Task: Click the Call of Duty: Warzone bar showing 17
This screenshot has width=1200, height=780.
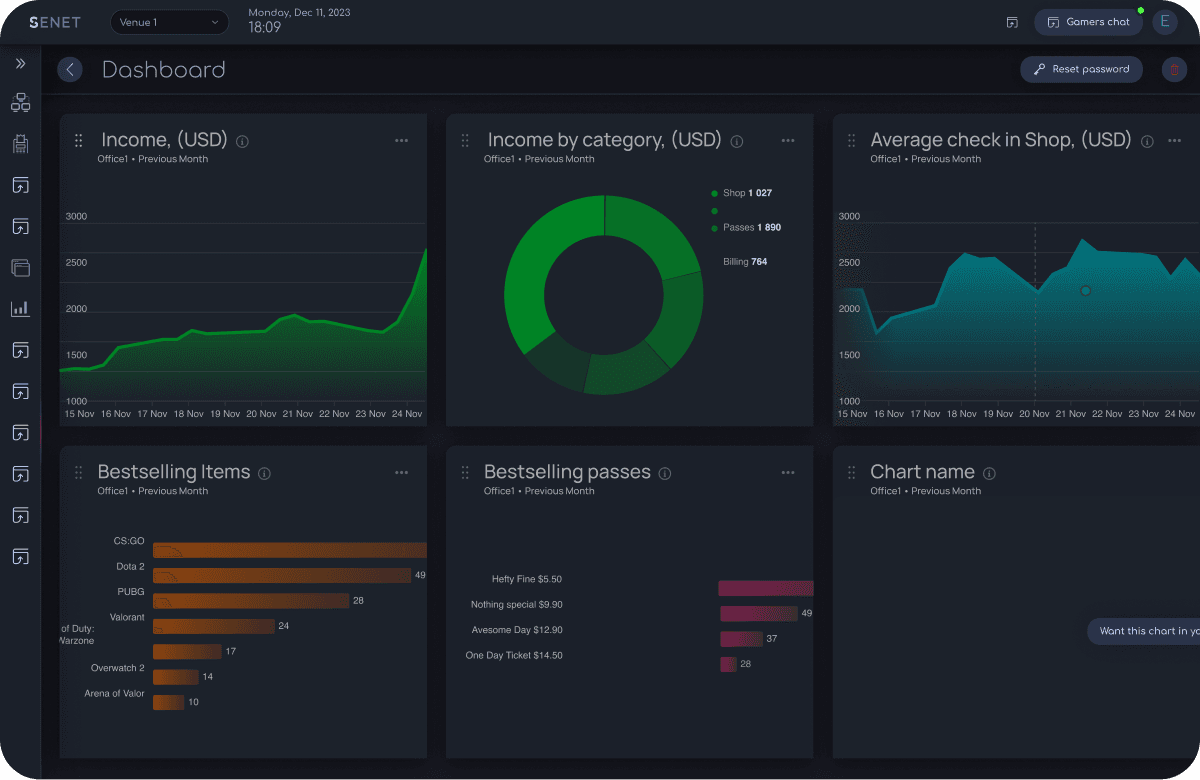Action: (x=187, y=651)
